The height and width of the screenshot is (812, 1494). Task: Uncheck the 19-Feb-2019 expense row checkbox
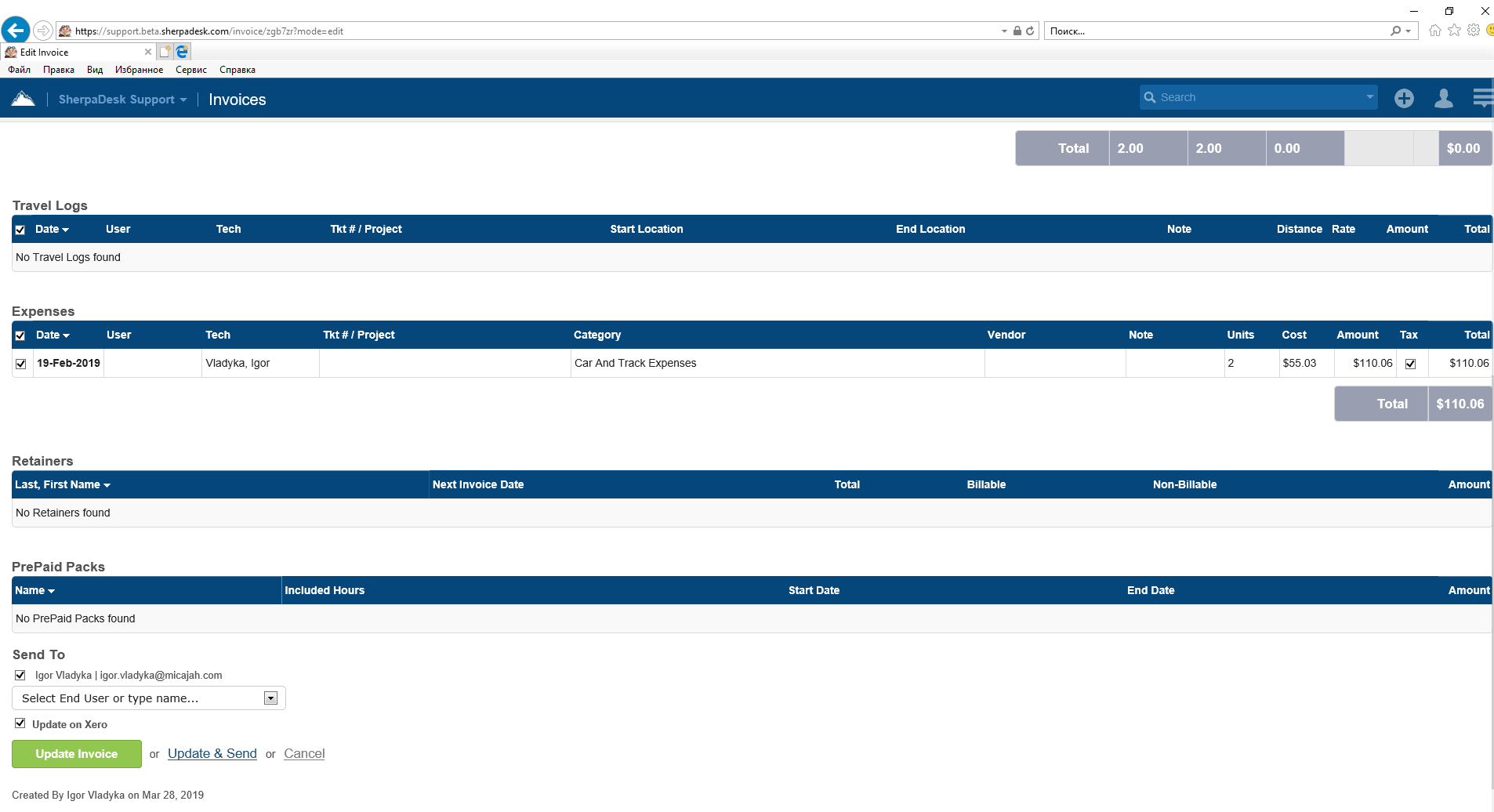click(21, 364)
